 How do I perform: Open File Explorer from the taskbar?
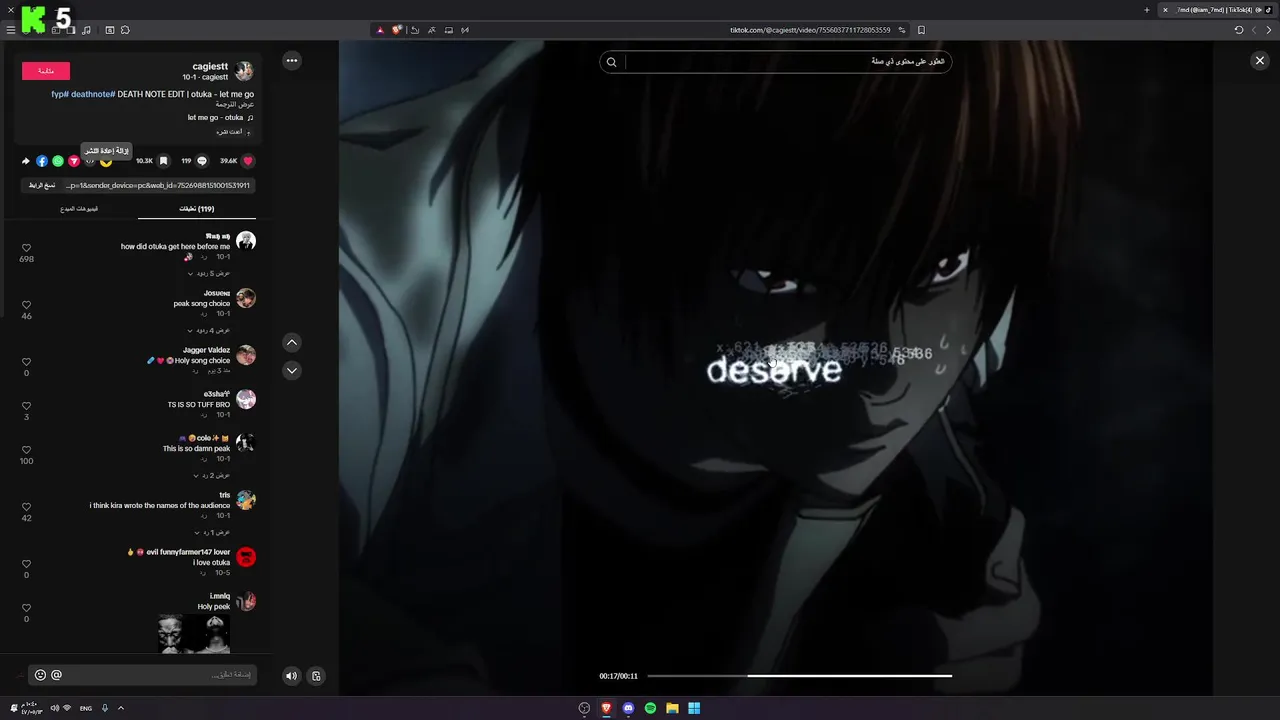[672, 708]
